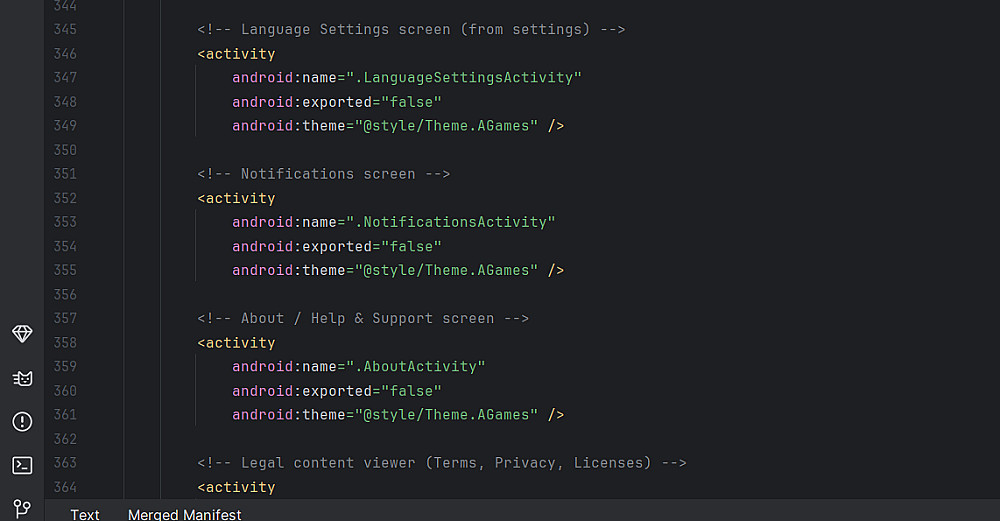Open the App Quality Insights gem icon
Screen dimensions: 1000x521
pyautogui.click(x=22, y=333)
